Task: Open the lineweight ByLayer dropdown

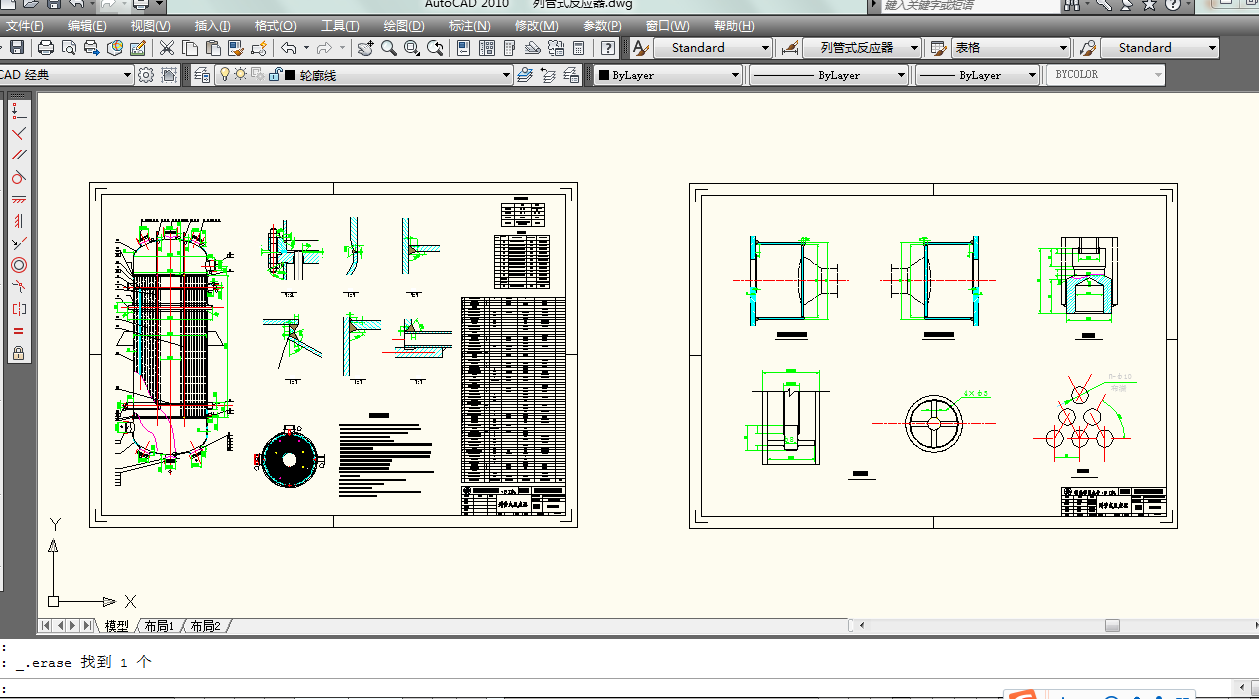Action: coord(978,75)
